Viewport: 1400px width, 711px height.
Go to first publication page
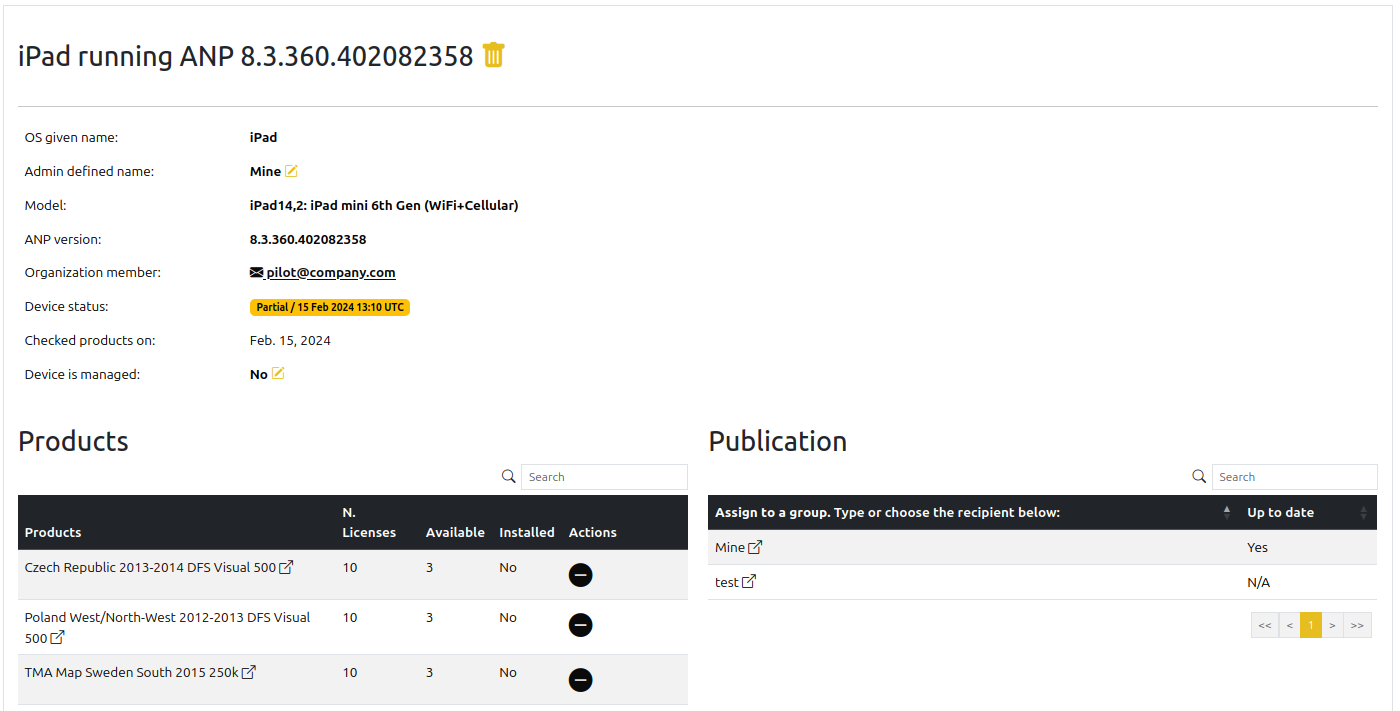[x=1265, y=625]
